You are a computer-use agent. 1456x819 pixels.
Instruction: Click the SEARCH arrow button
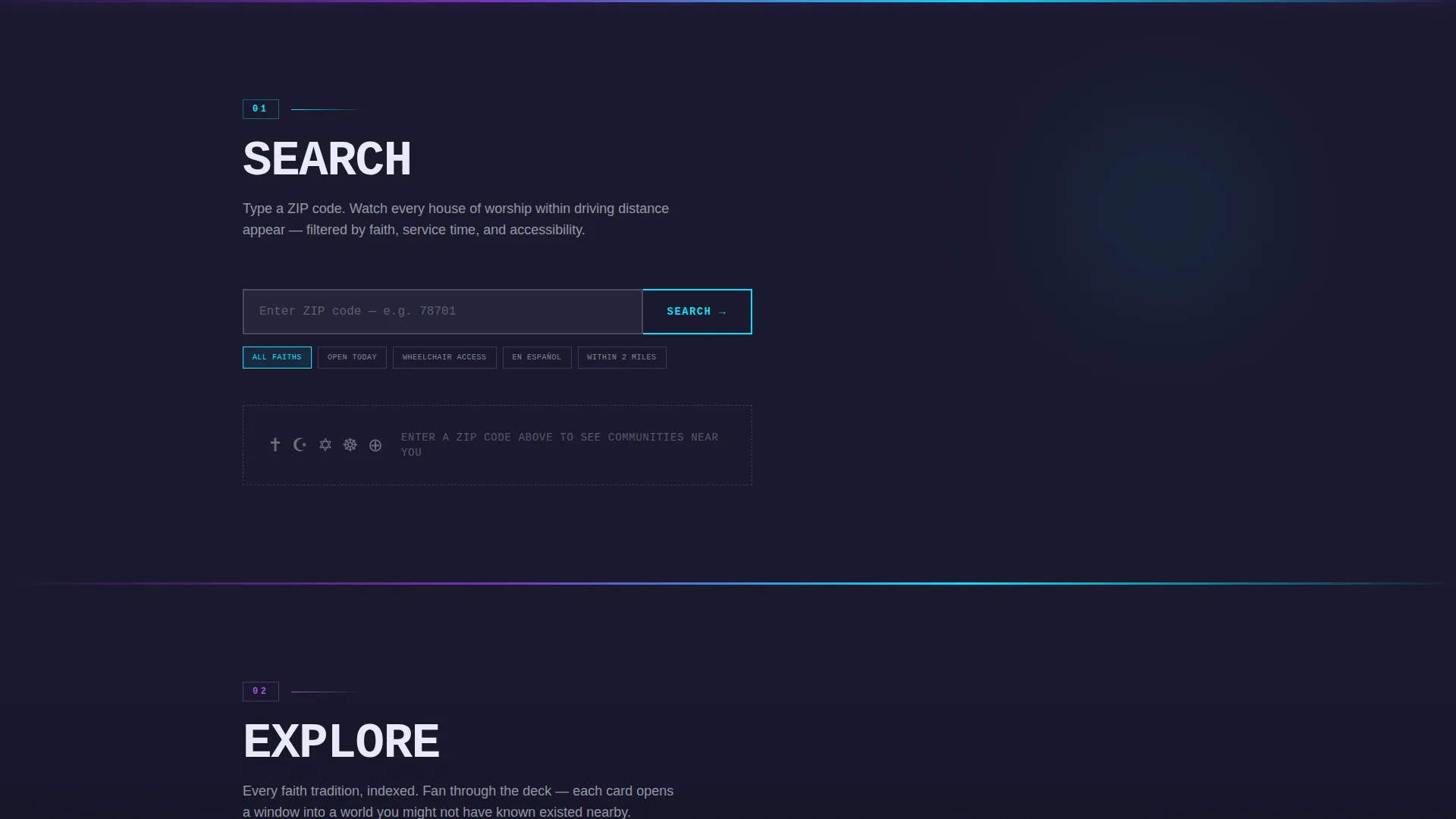[697, 312]
